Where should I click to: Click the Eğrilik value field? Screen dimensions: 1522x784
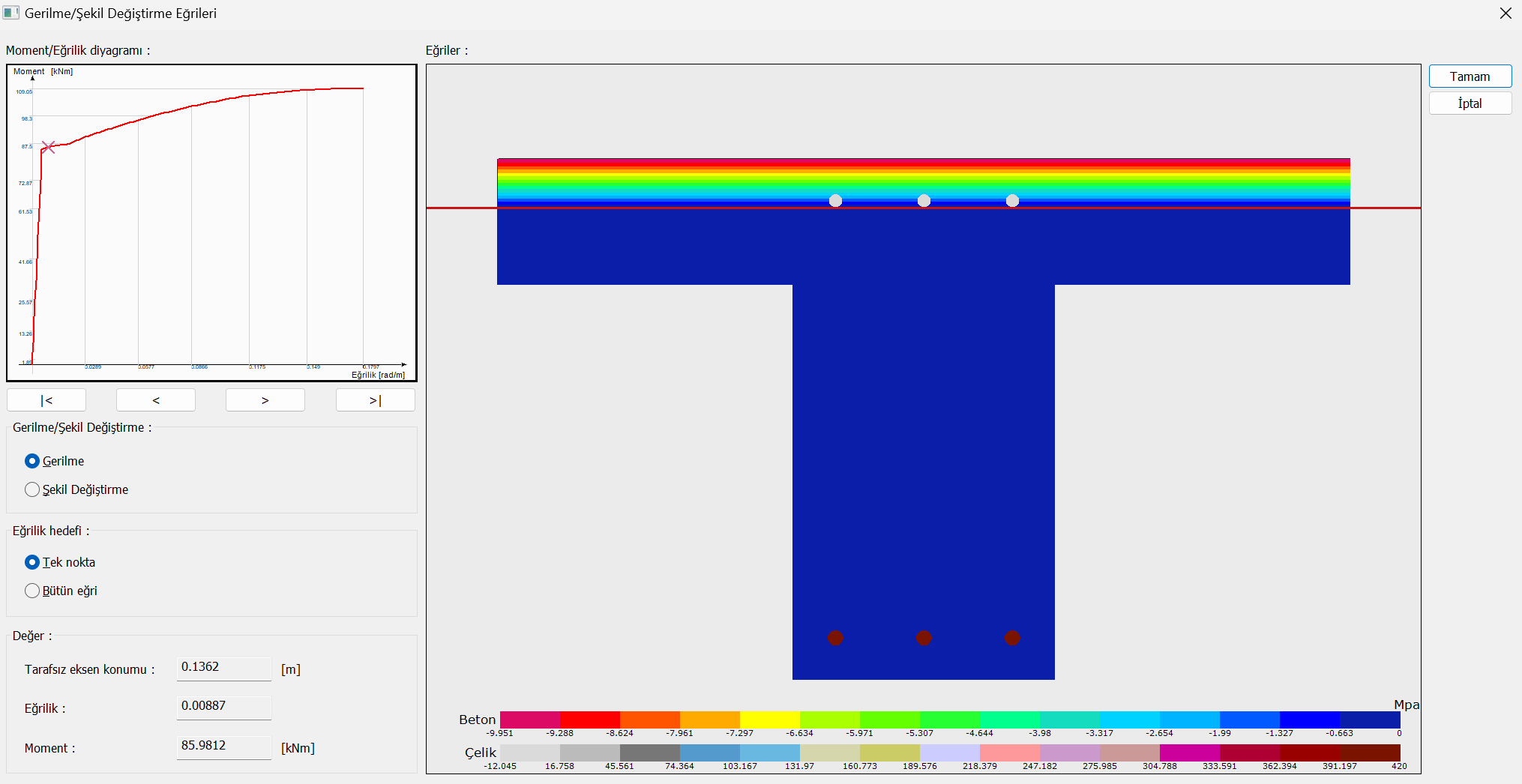[x=223, y=707]
